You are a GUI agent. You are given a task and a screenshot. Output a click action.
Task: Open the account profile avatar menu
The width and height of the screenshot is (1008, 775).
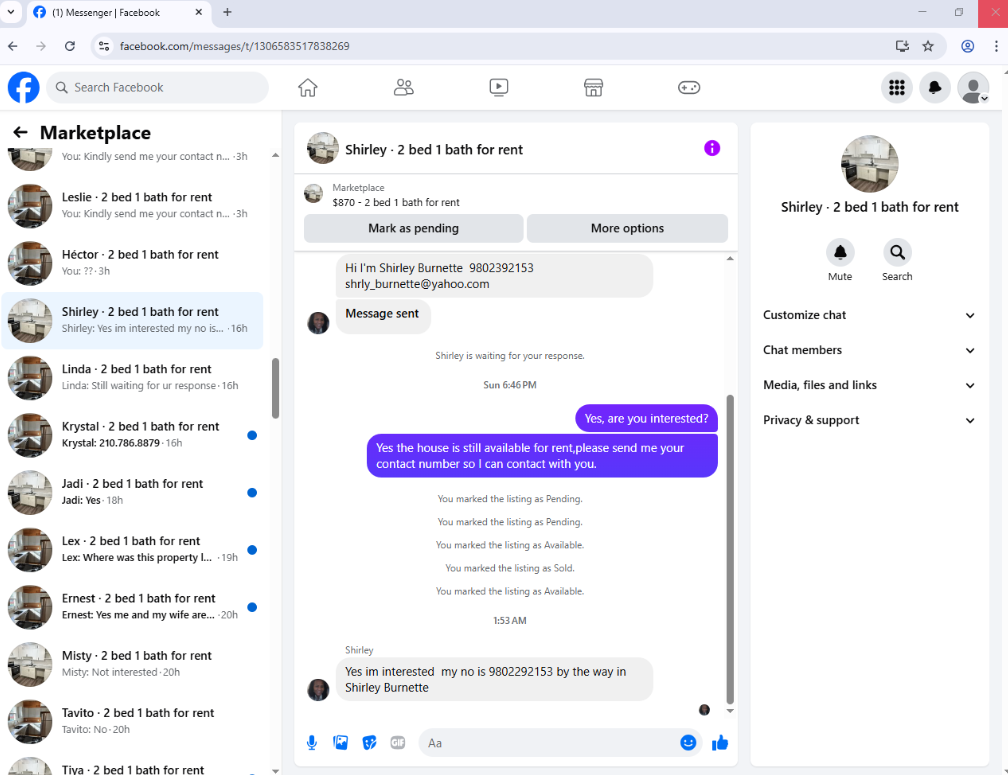tap(973, 87)
